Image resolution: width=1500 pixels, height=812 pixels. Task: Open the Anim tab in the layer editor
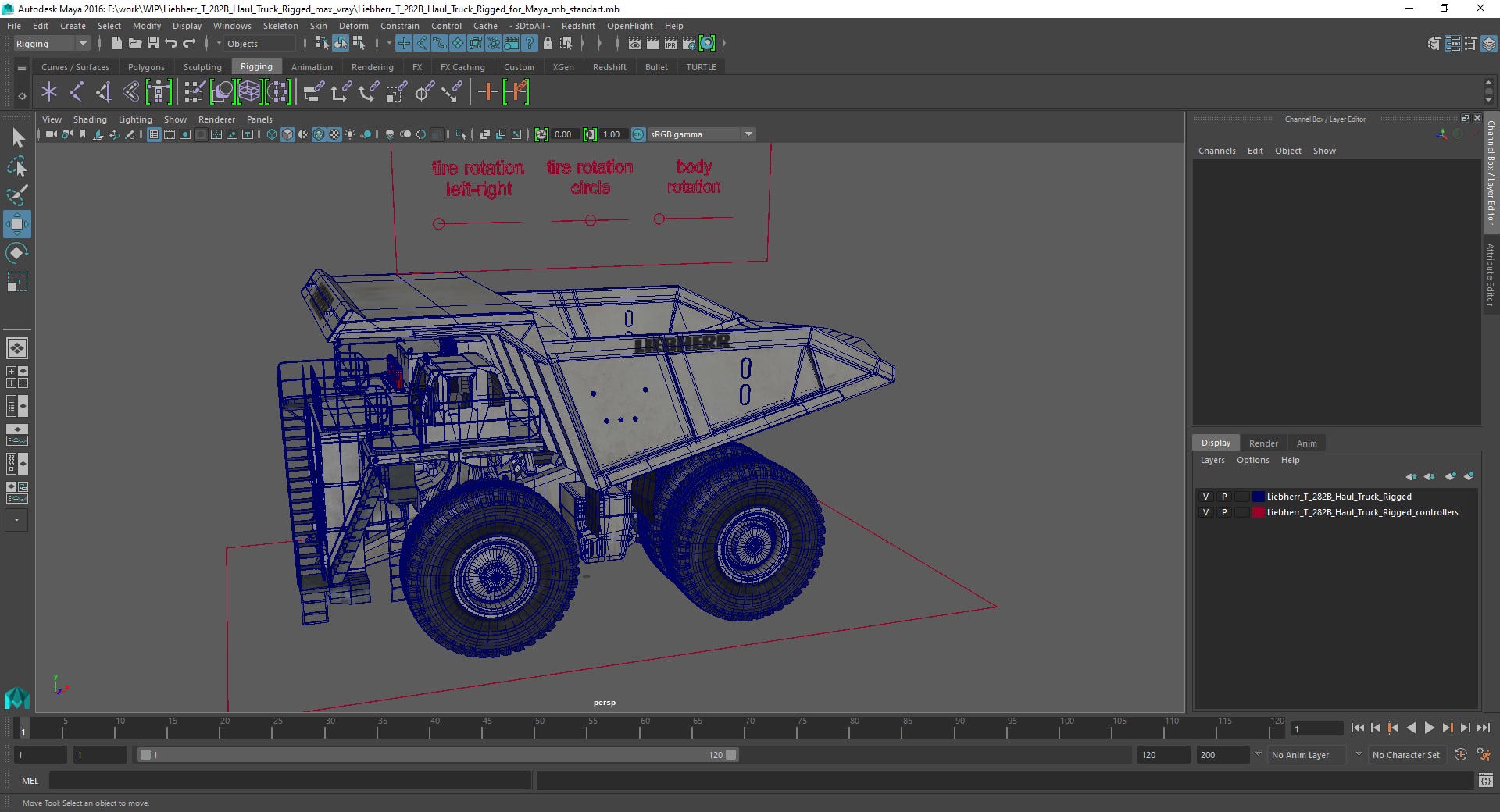click(1306, 443)
